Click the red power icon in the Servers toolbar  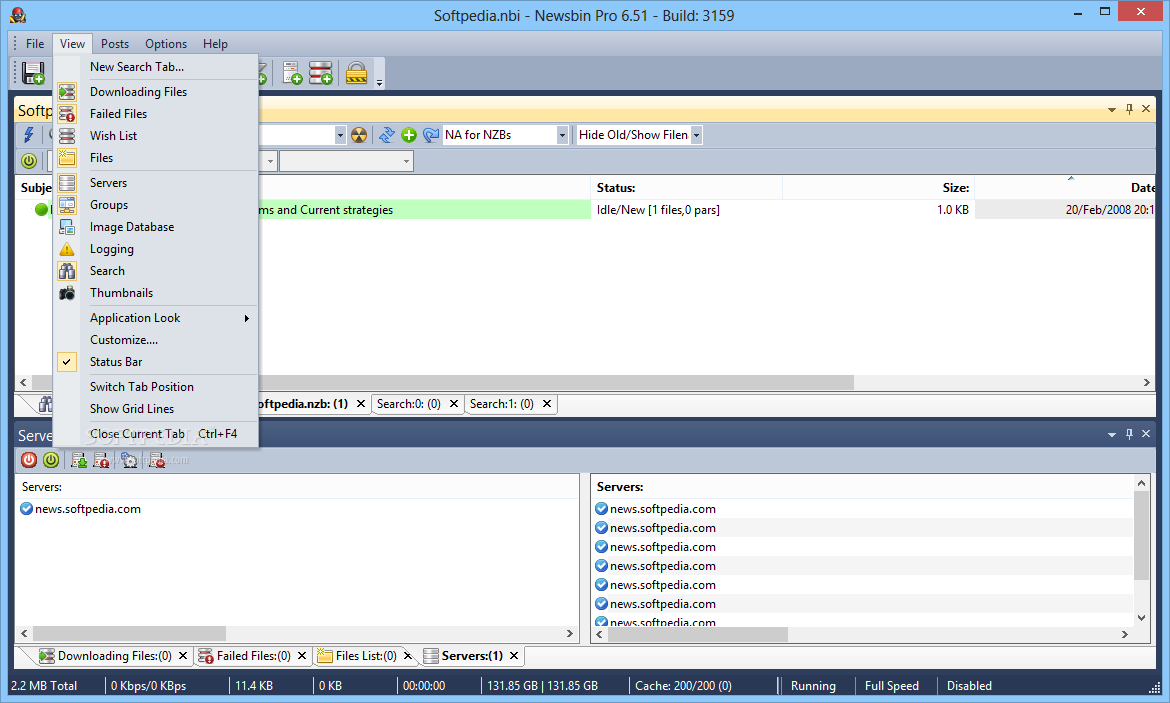28,460
